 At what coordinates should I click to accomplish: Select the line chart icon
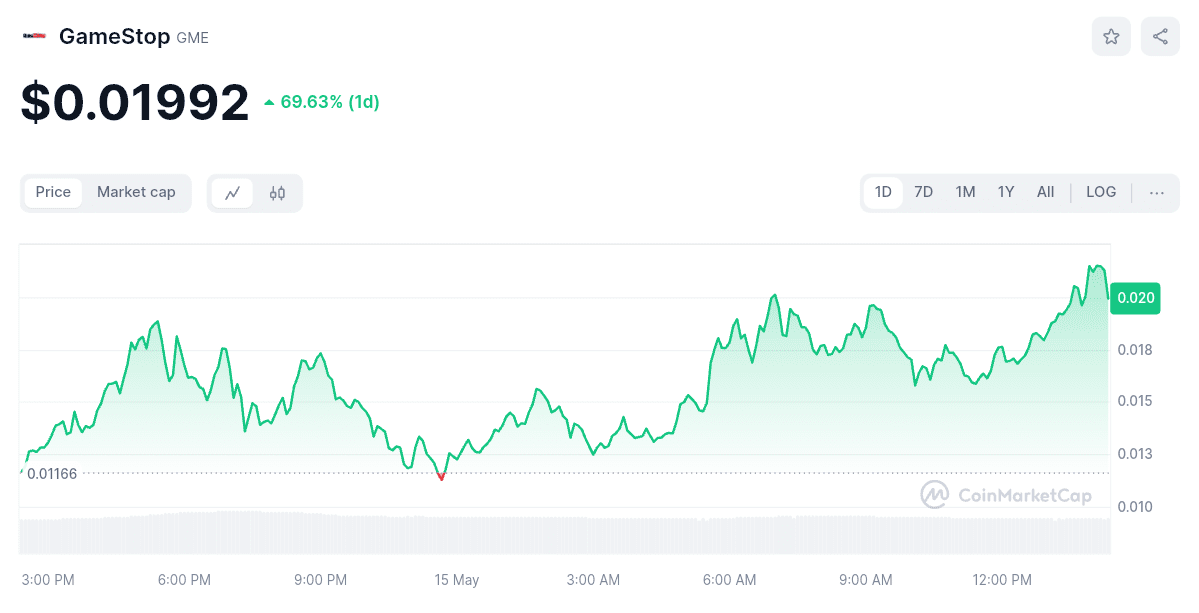233,192
